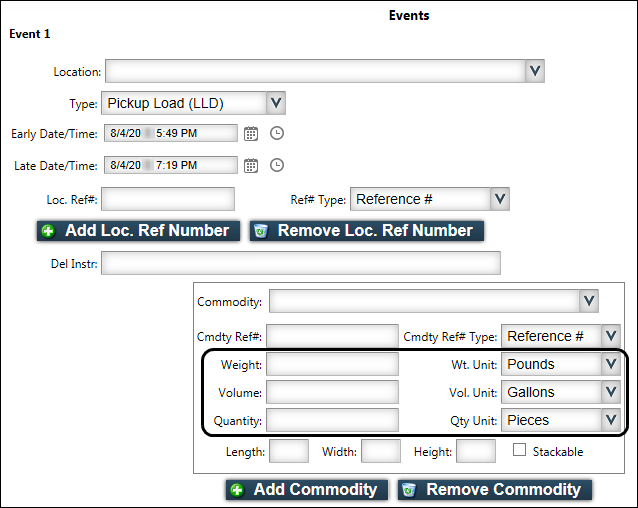Open the Commodity dropdown list

(589, 301)
